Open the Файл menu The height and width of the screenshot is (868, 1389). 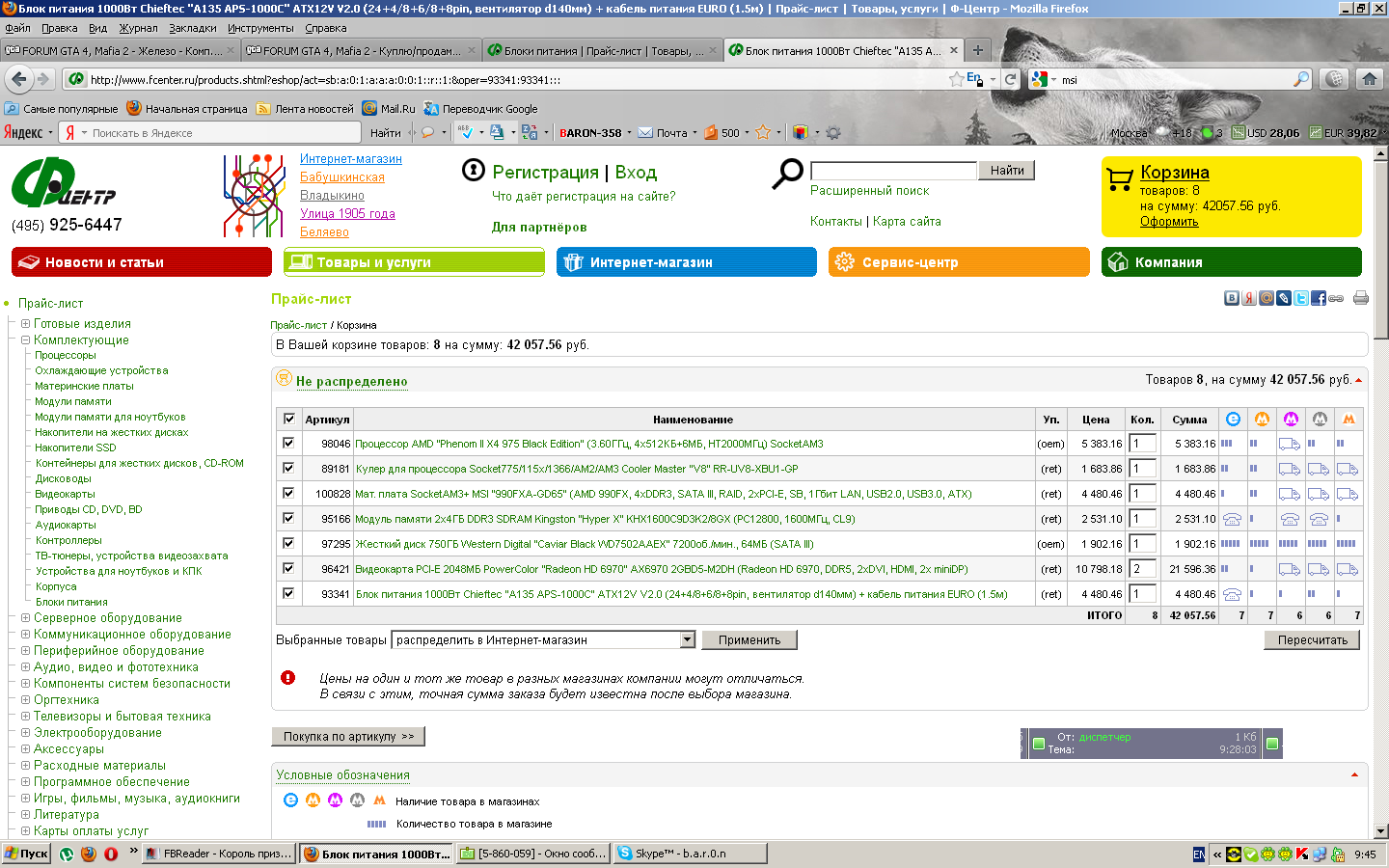point(17,28)
